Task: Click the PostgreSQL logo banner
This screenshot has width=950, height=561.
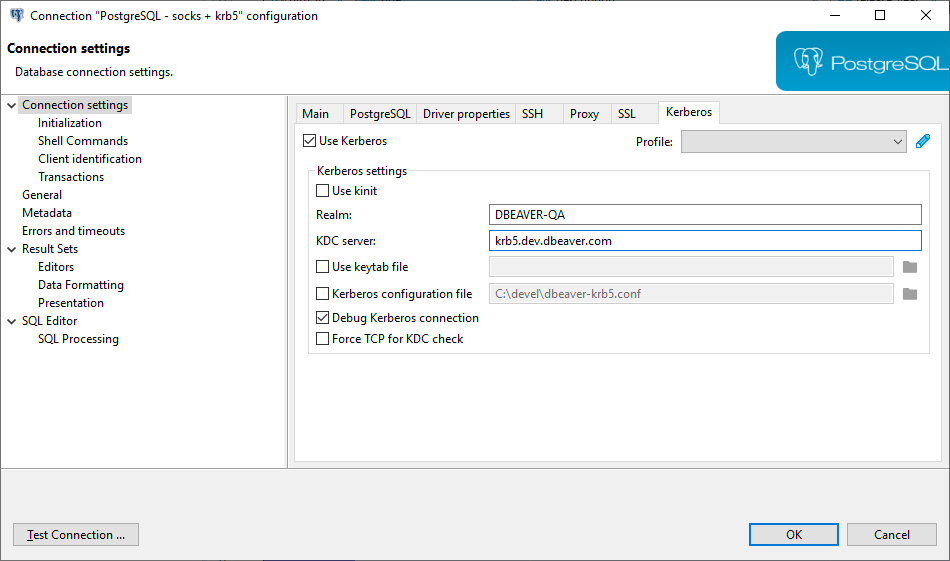Action: (x=863, y=61)
